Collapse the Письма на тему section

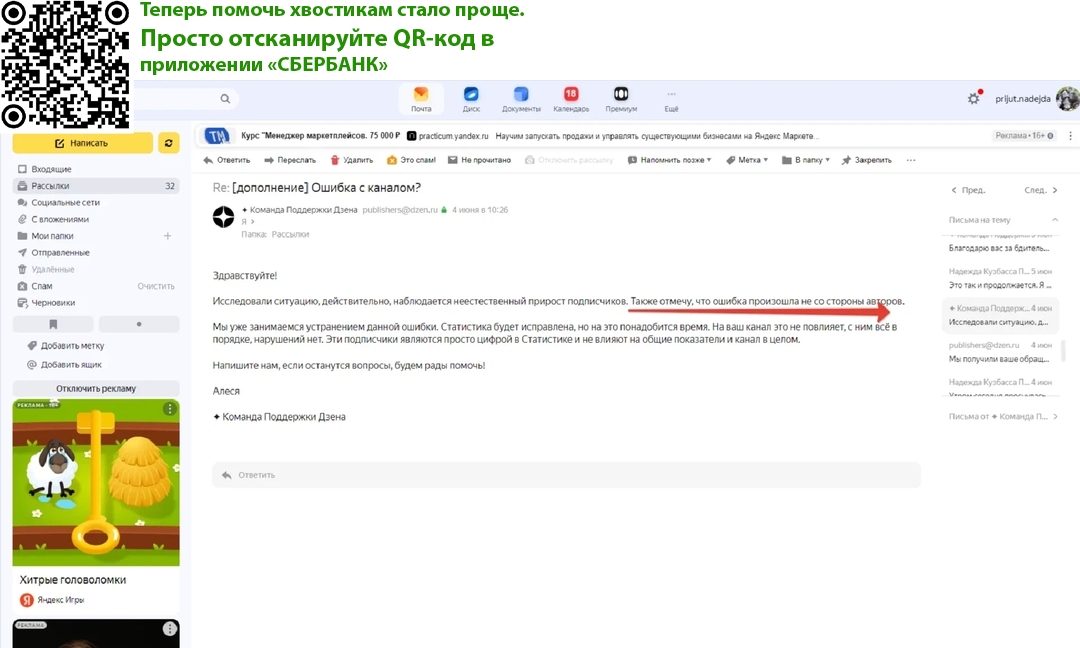point(1055,220)
